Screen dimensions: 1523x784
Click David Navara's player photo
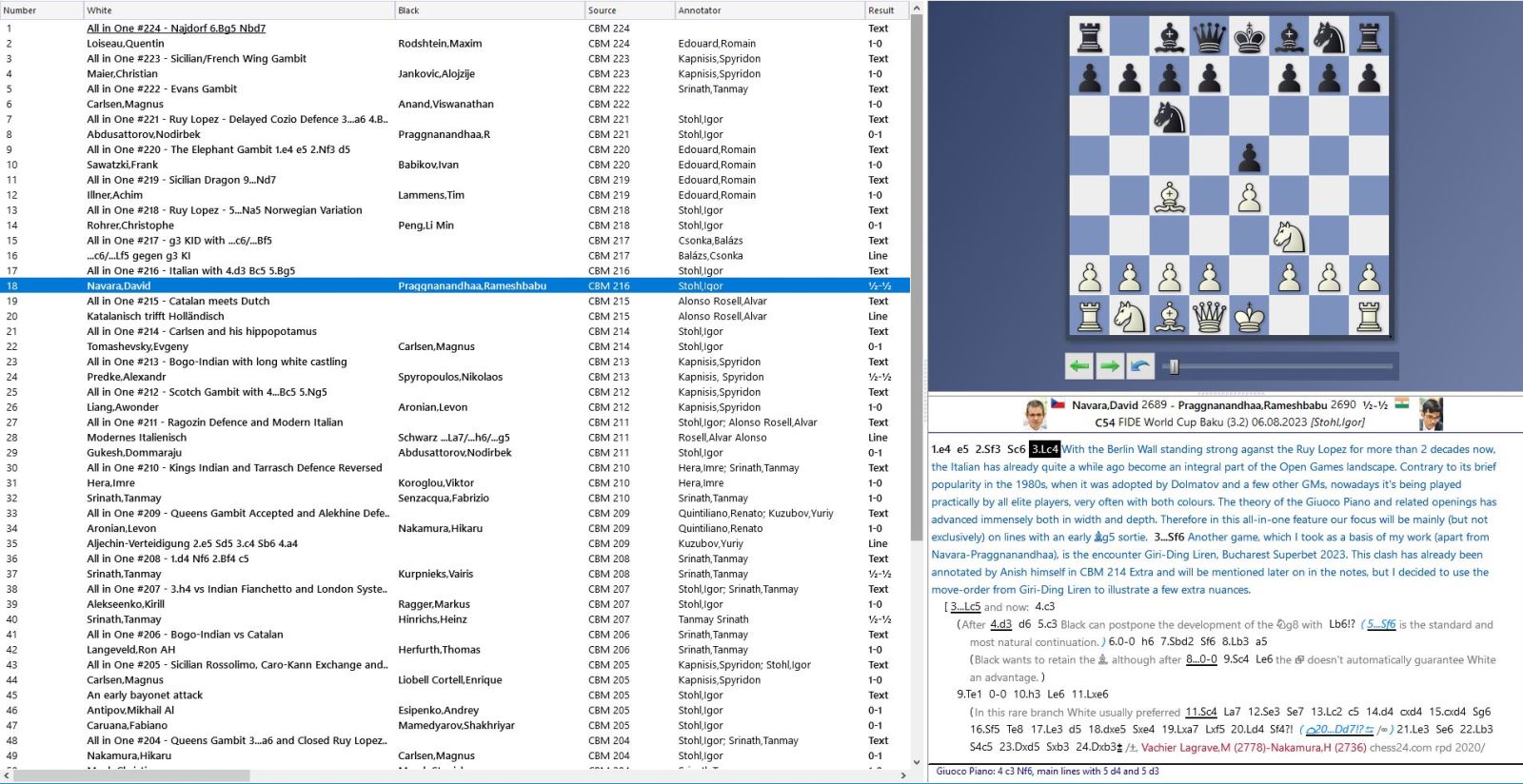pos(1036,414)
